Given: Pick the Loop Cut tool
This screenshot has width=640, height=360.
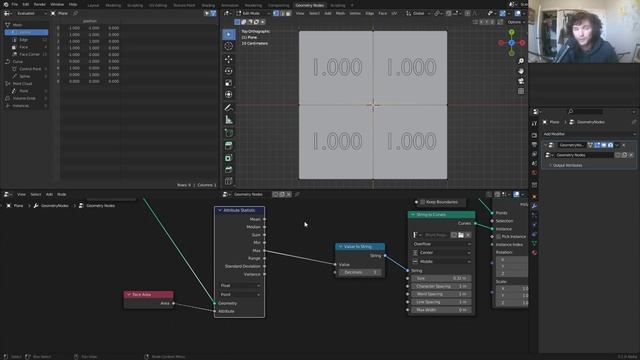Looking at the screenshot, I should click(229, 181).
